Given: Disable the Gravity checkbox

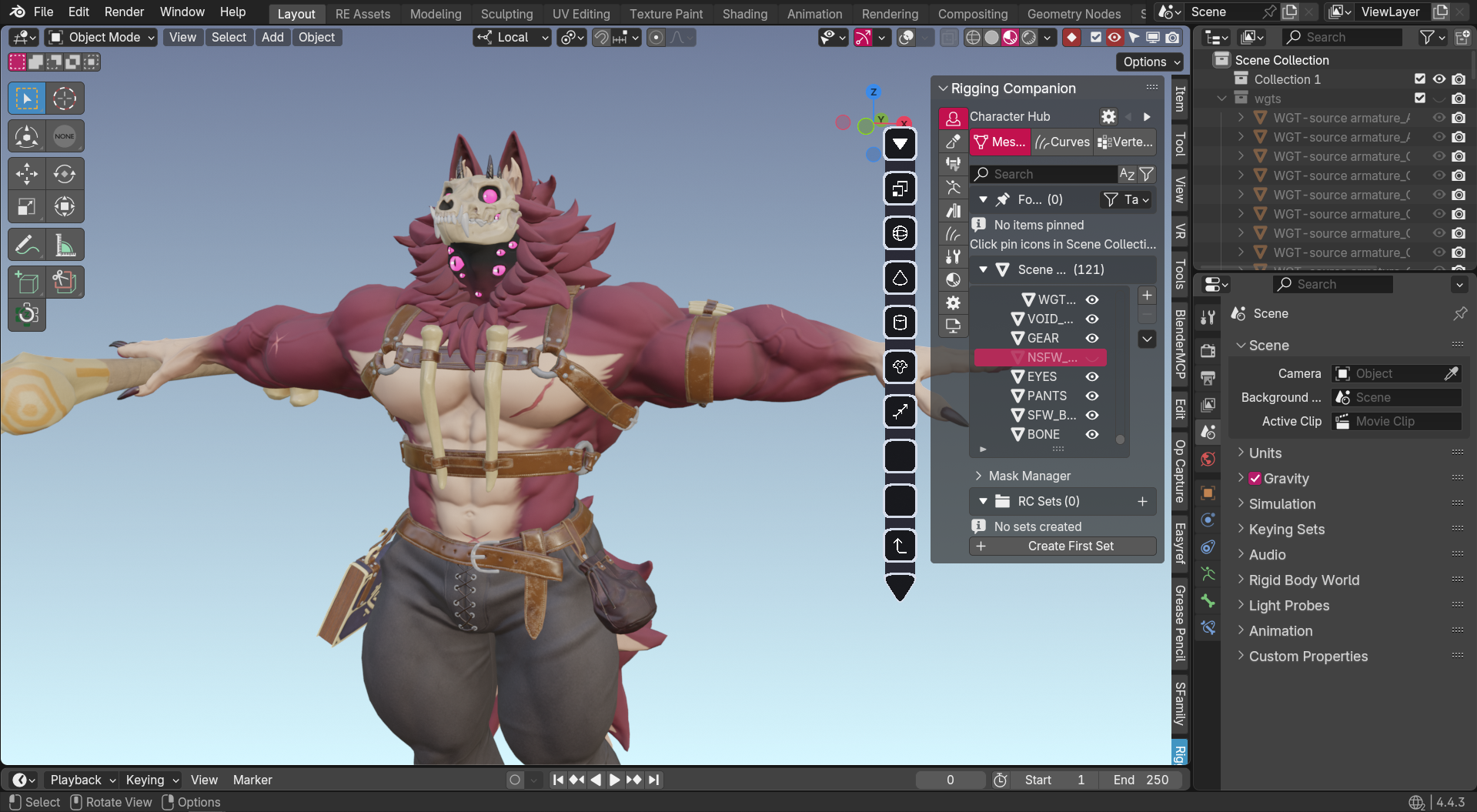Looking at the screenshot, I should (1255, 478).
